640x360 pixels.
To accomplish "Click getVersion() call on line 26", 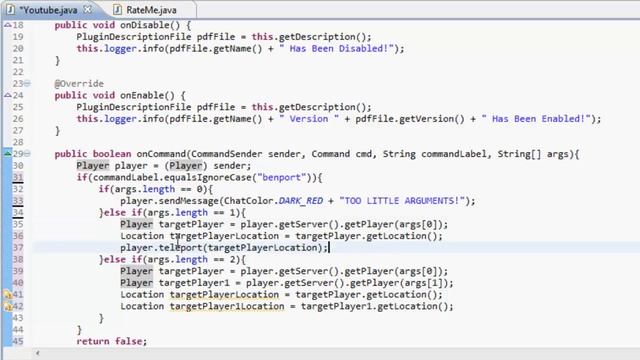I will click(432, 119).
